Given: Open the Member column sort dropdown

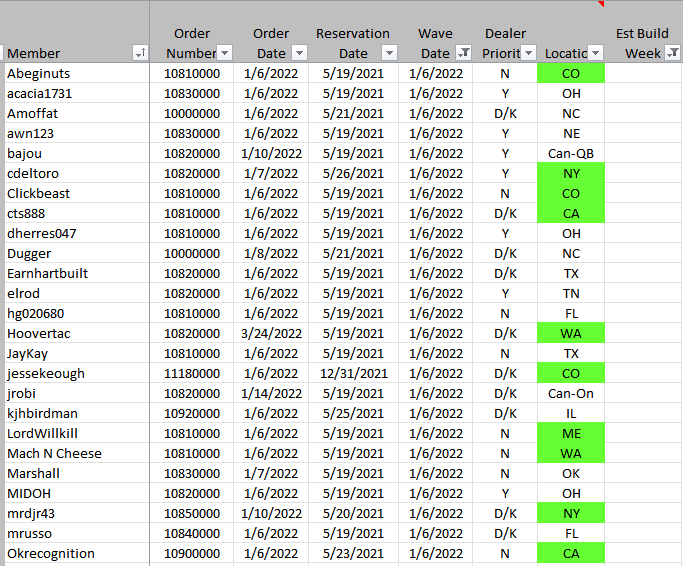Looking at the screenshot, I should click(139, 53).
